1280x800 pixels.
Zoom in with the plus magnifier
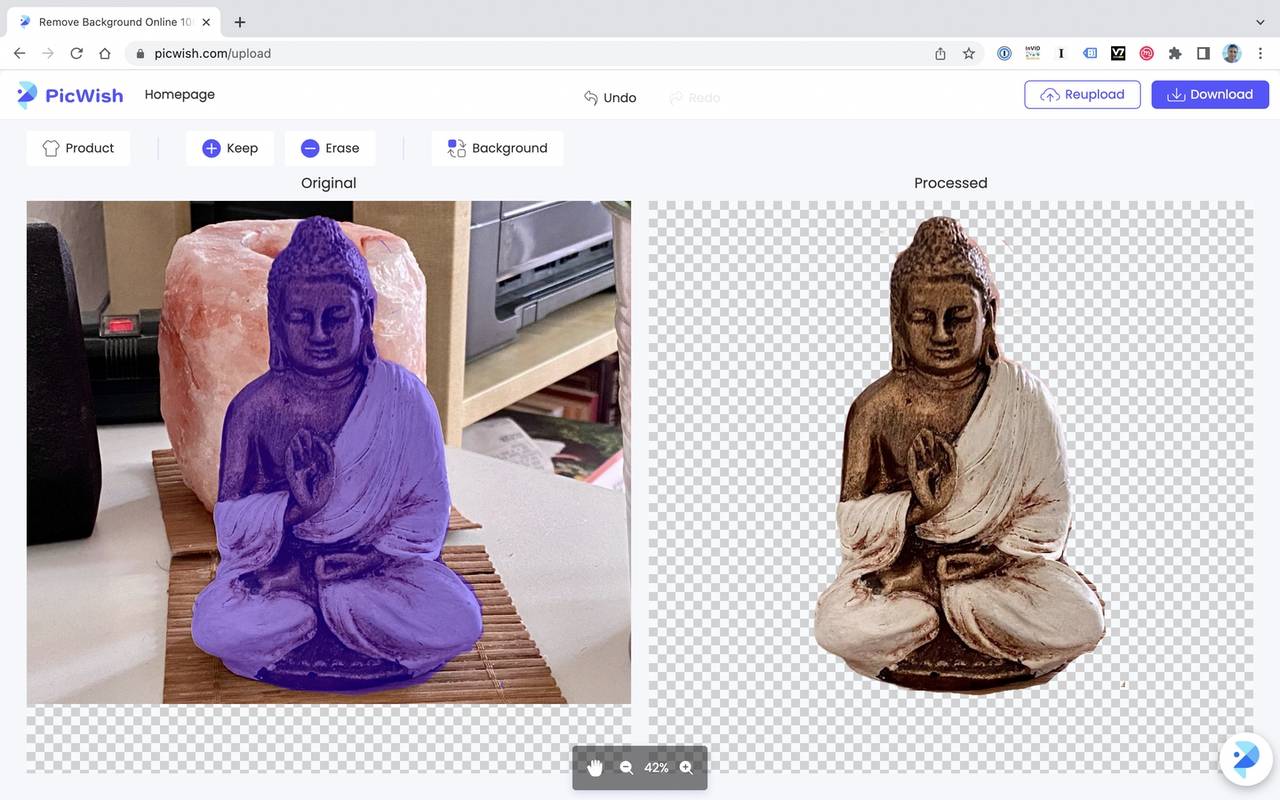point(686,768)
